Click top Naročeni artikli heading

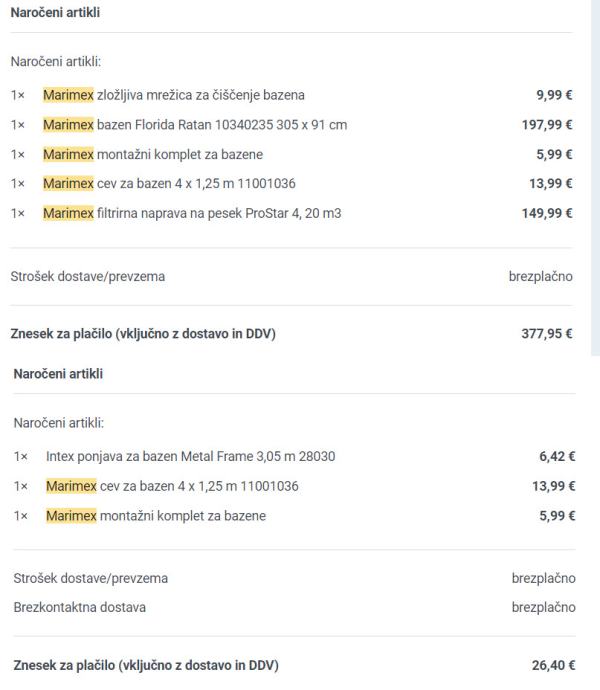pyautogui.click(x=55, y=12)
